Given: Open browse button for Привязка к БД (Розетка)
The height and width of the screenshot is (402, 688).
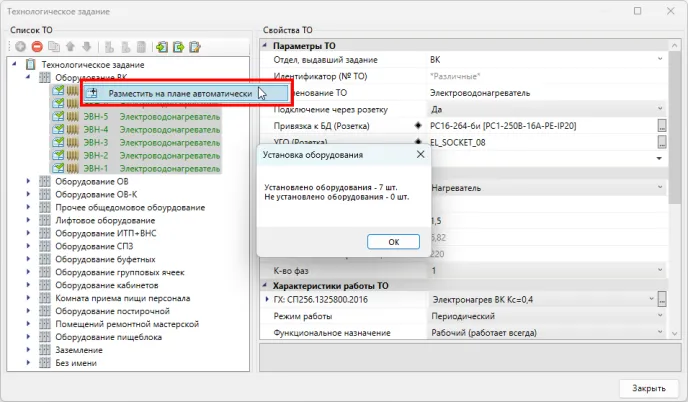Looking at the screenshot, I should [661, 125].
